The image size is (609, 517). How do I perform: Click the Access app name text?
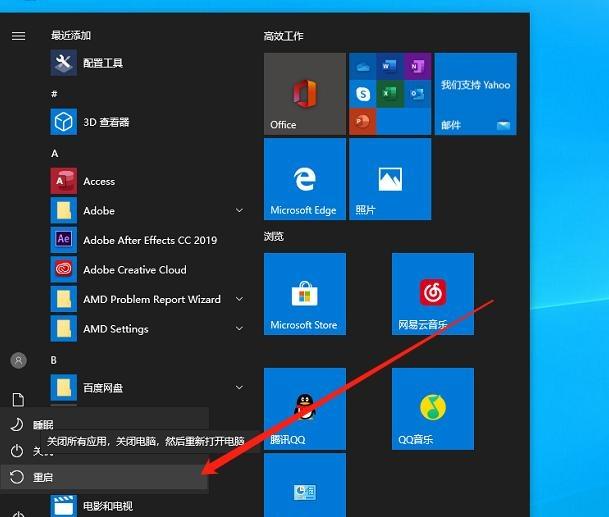(99, 181)
